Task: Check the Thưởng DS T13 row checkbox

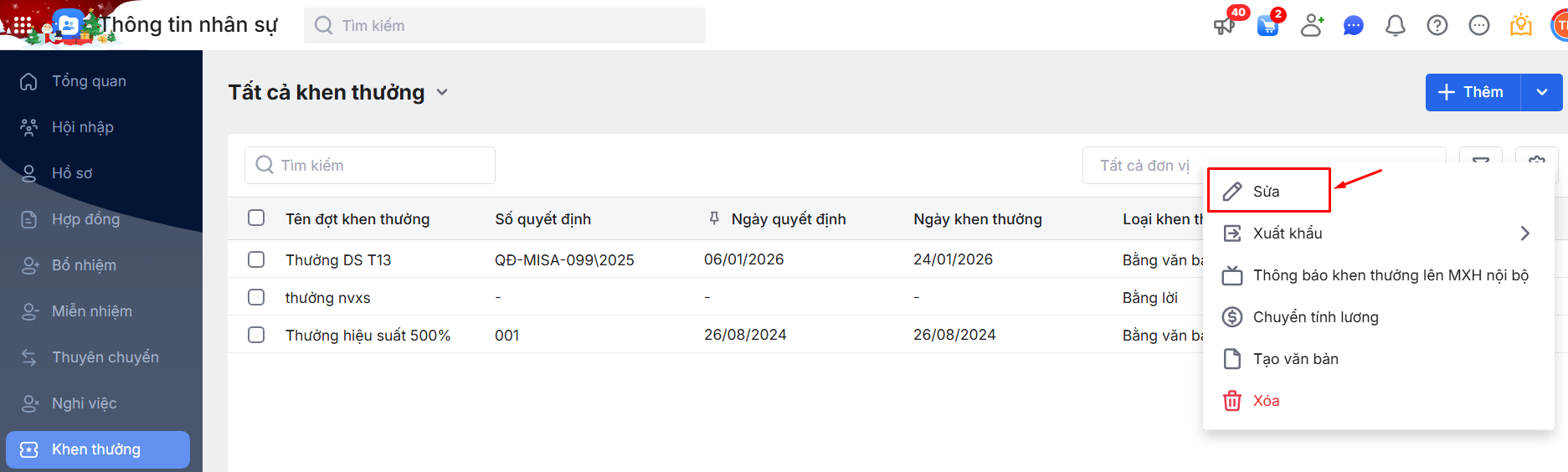Action: click(256, 259)
